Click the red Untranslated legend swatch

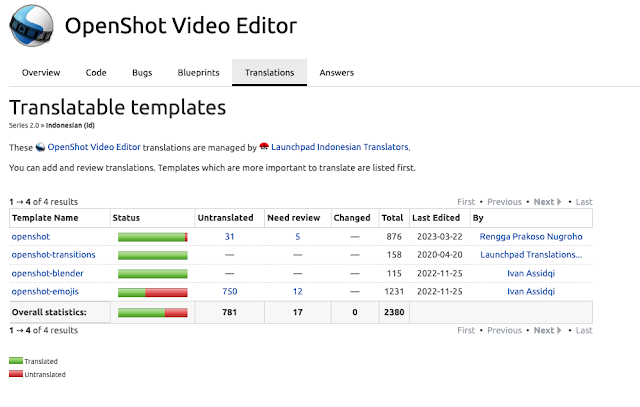16,374
